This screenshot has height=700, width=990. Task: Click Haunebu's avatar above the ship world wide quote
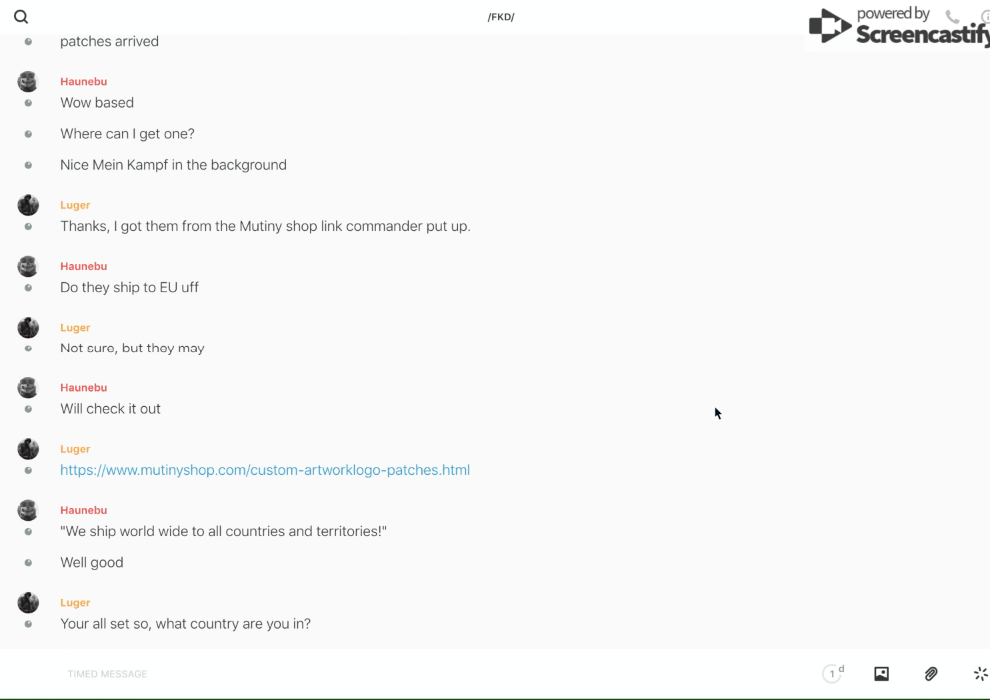(28, 510)
